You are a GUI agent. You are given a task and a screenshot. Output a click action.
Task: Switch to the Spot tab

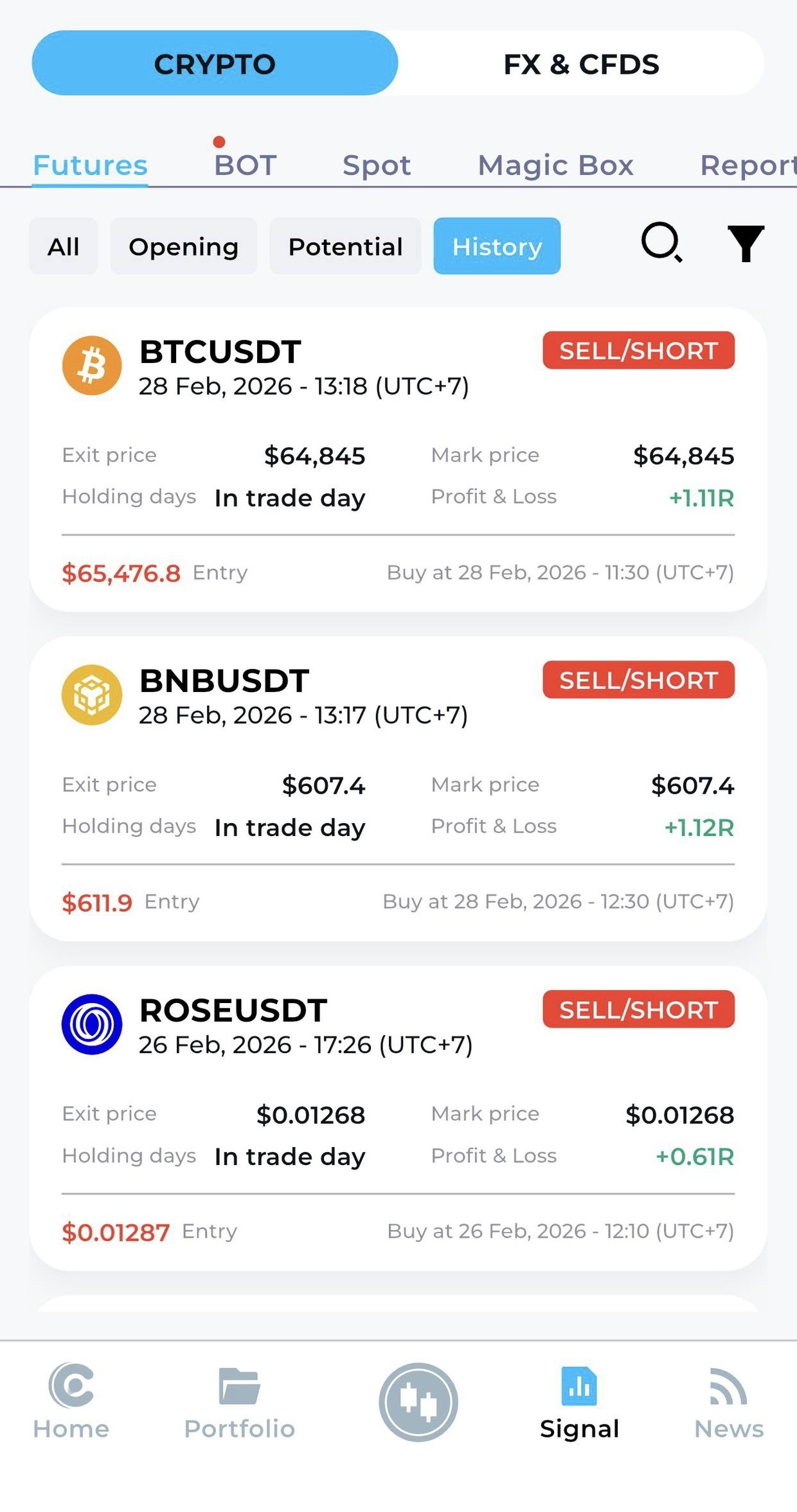point(377,165)
